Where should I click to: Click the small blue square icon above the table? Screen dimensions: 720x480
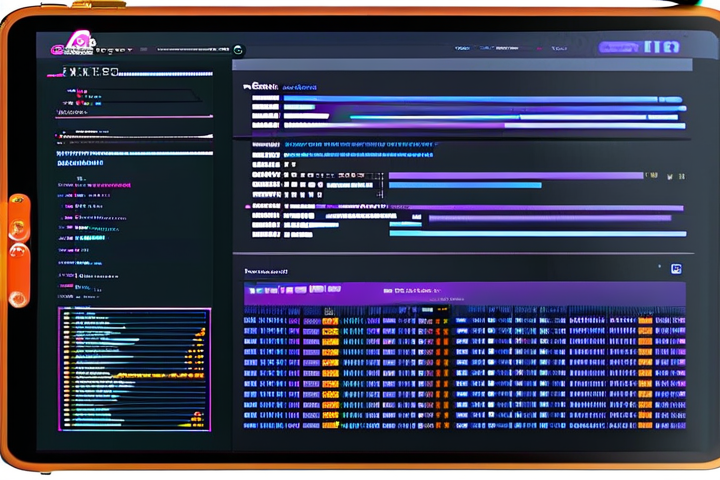point(676,268)
